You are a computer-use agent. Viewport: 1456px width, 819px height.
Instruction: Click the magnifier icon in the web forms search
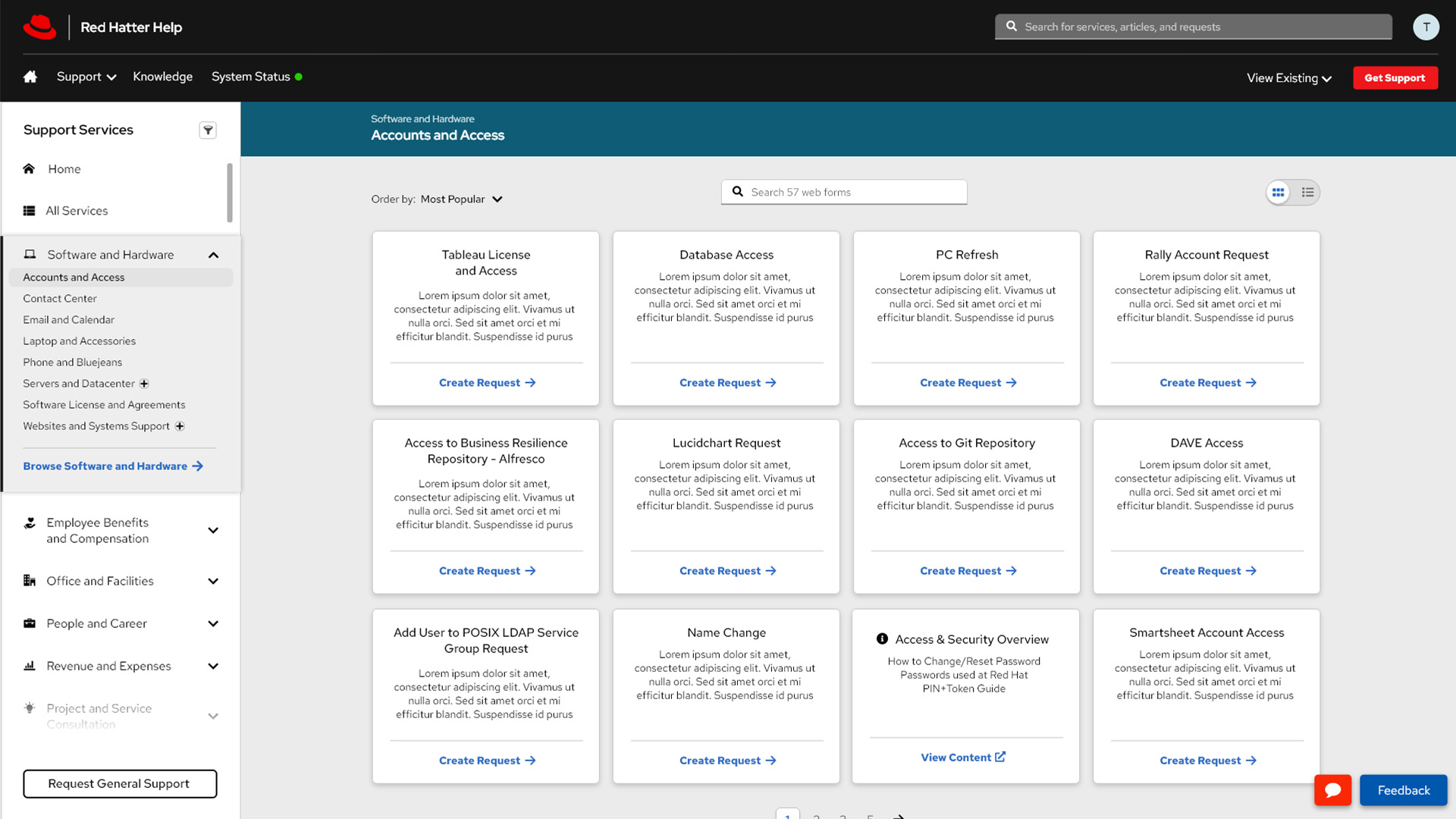click(x=737, y=193)
